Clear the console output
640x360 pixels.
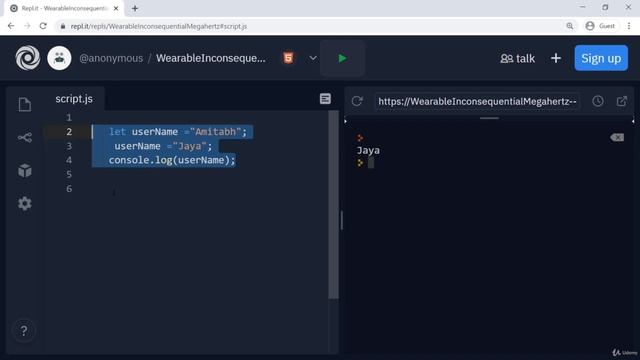coord(617,138)
